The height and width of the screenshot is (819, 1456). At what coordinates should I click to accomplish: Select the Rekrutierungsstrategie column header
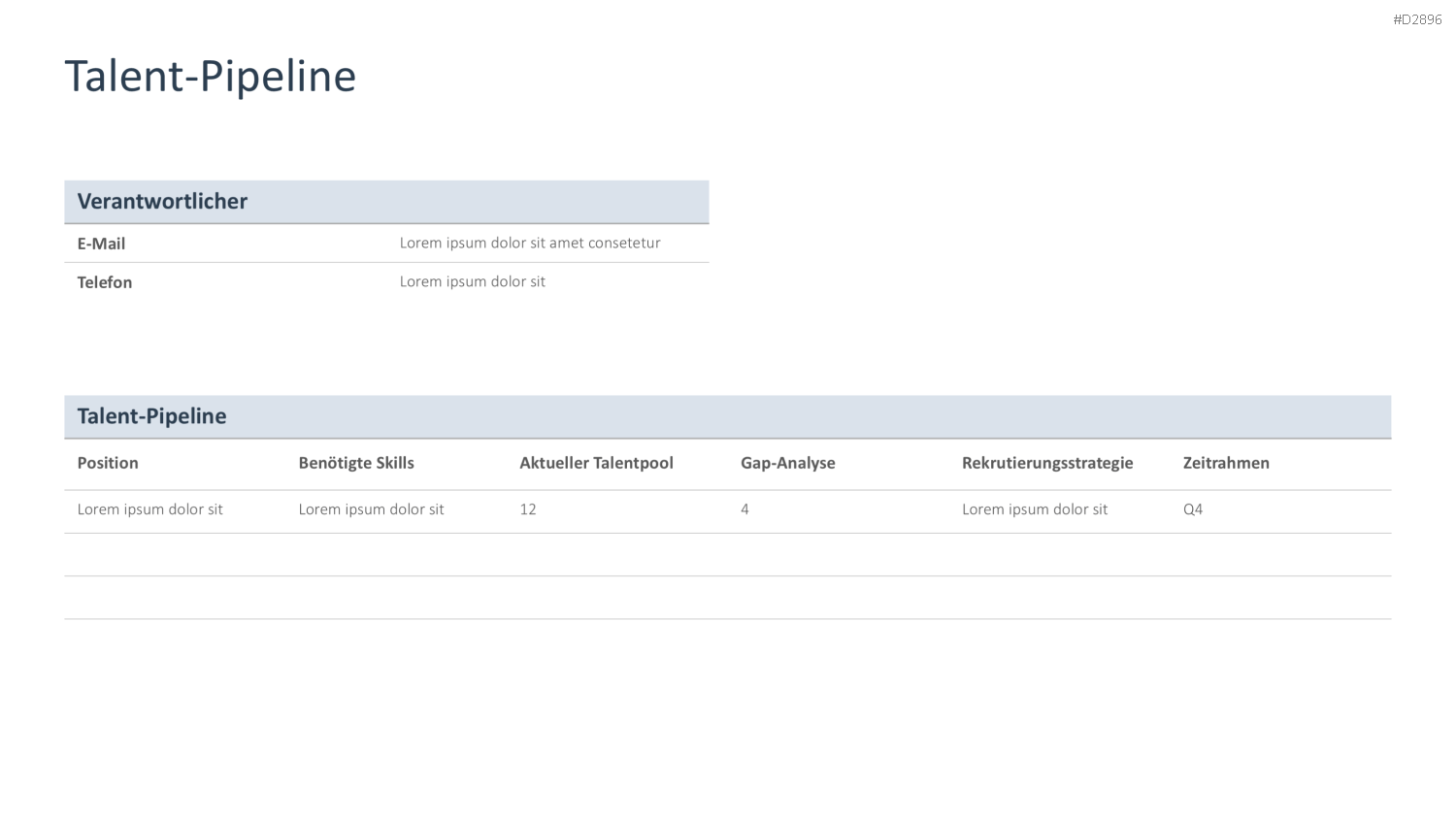click(1047, 463)
